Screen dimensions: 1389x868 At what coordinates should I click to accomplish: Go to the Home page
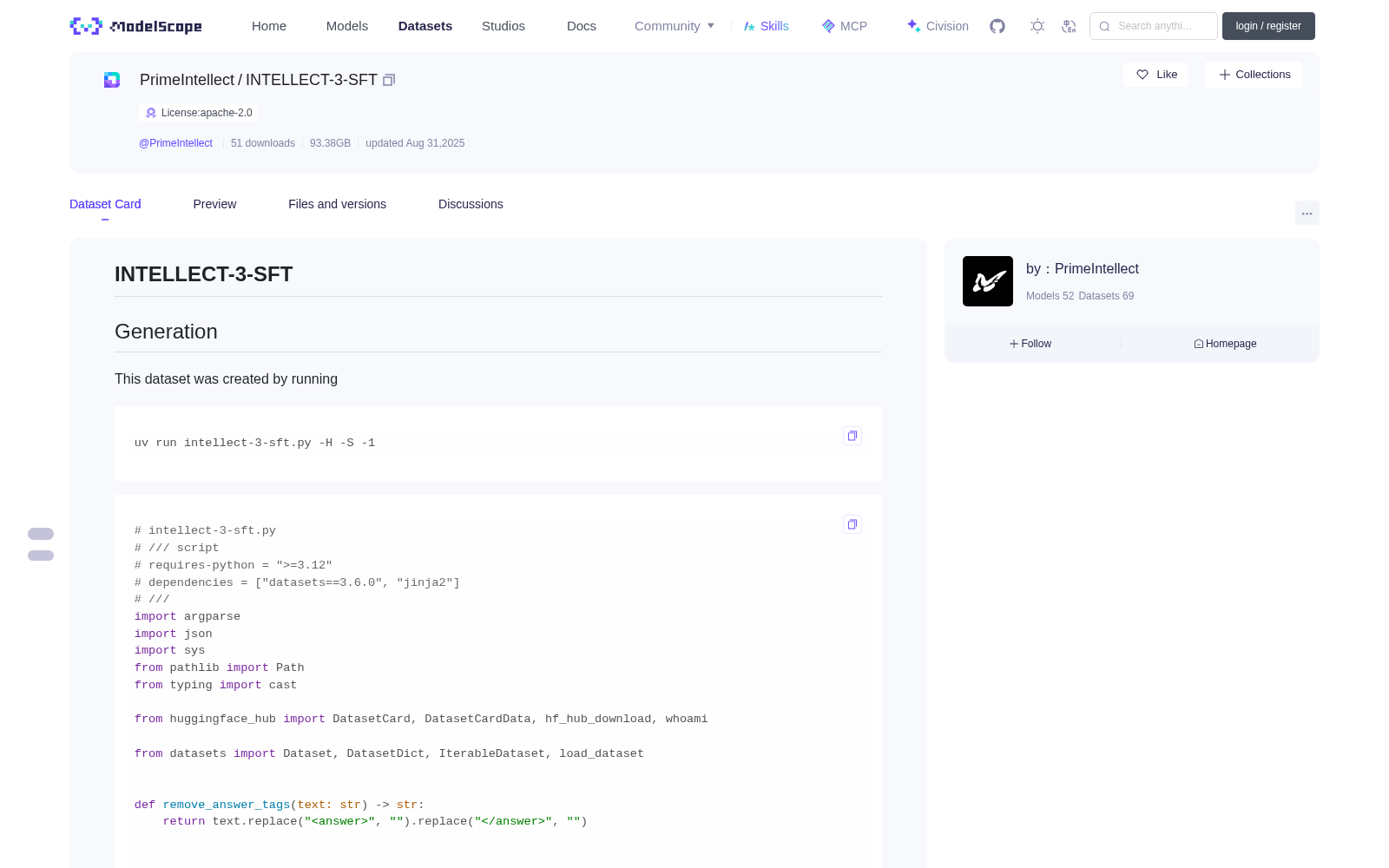click(x=269, y=26)
